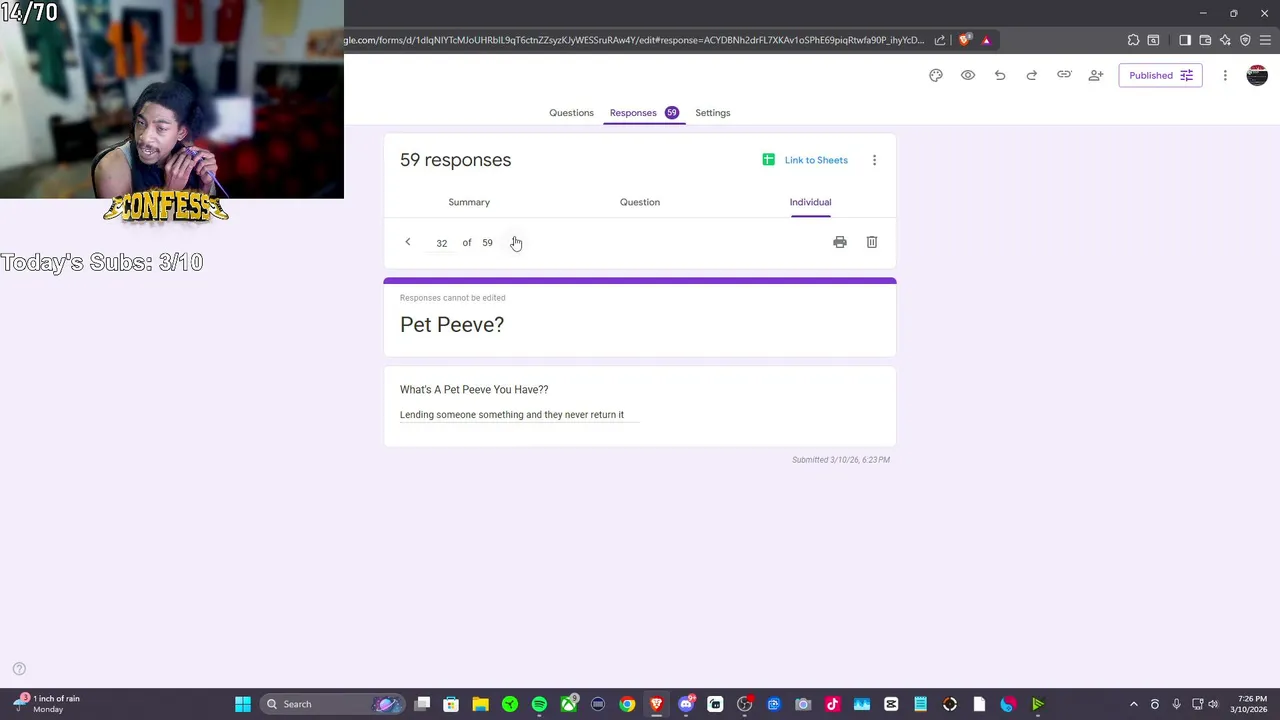
Task: Click the response number field showing 32
Action: coord(441,243)
